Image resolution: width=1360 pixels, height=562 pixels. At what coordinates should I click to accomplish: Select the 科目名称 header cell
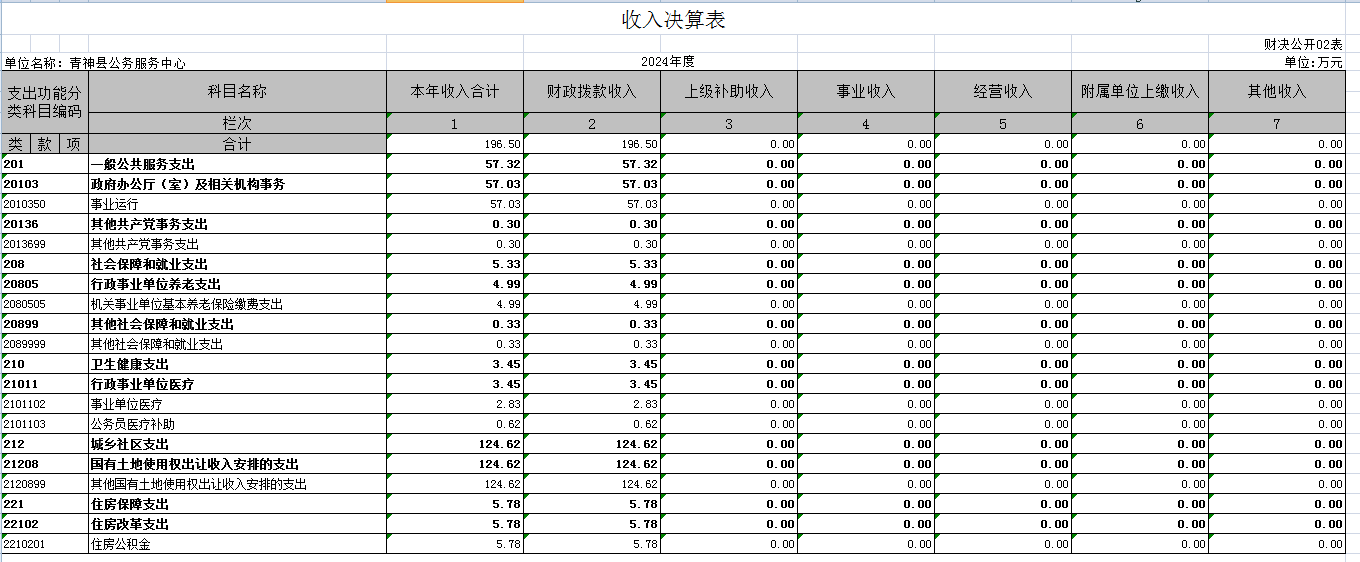[x=237, y=91]
